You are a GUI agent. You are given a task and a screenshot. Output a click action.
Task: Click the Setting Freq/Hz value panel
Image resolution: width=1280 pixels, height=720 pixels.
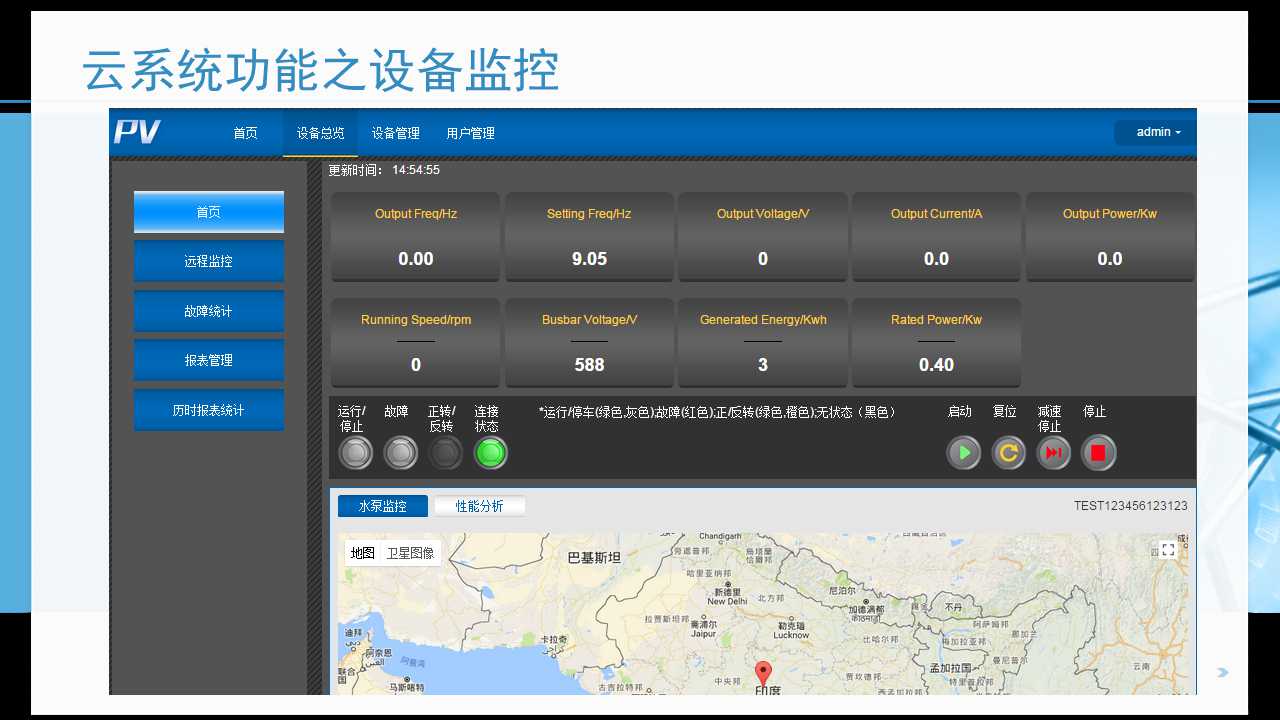589,237
